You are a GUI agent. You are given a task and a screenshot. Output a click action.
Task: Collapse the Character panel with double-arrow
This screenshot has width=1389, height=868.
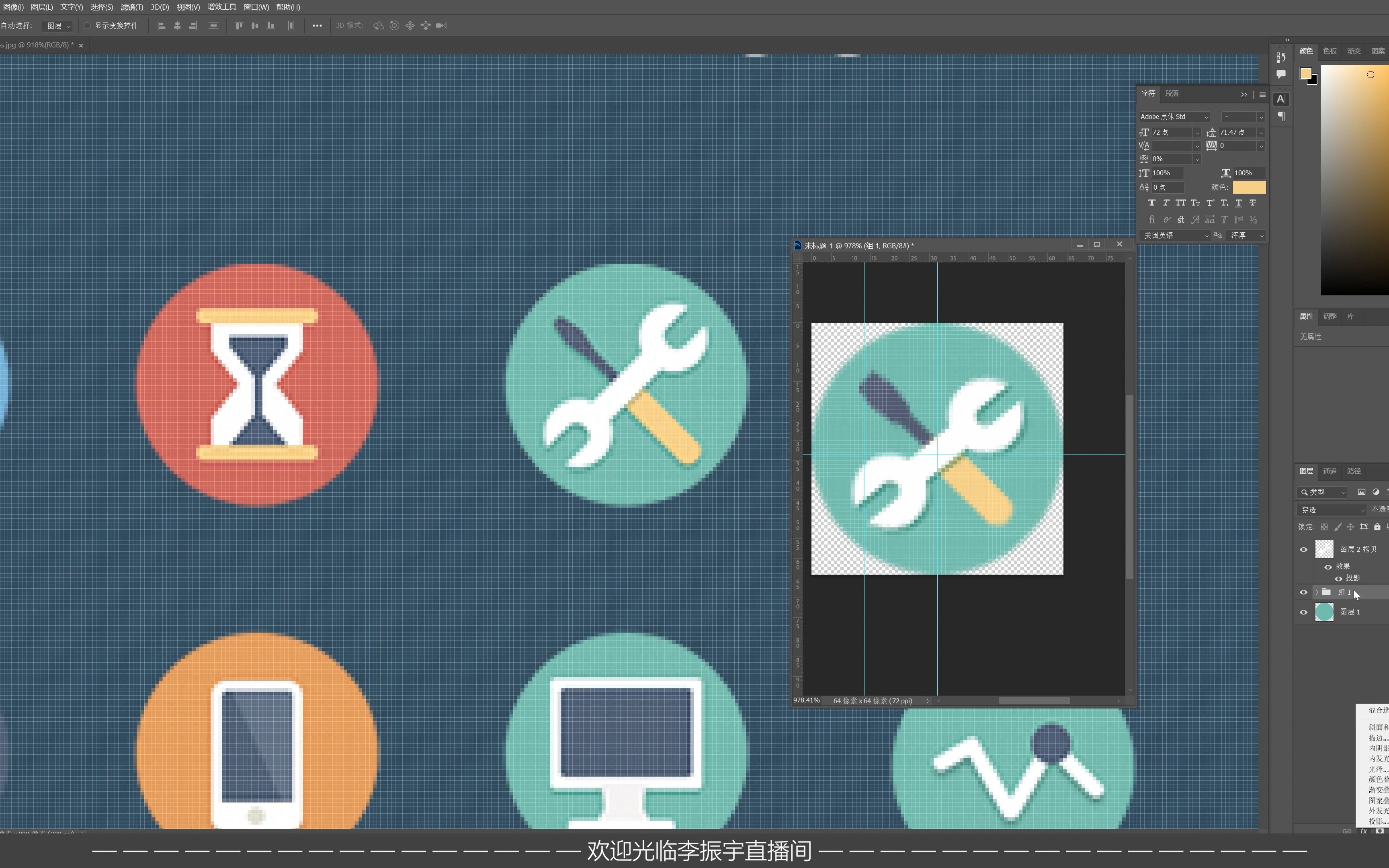[1244, 95]
